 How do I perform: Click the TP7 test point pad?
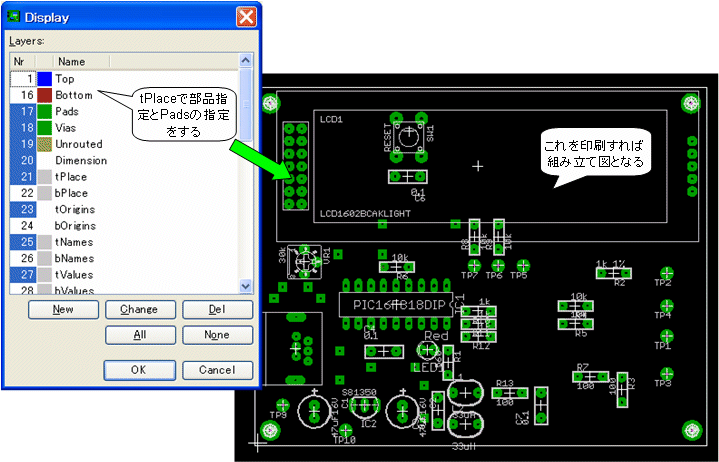coord(474,265)
